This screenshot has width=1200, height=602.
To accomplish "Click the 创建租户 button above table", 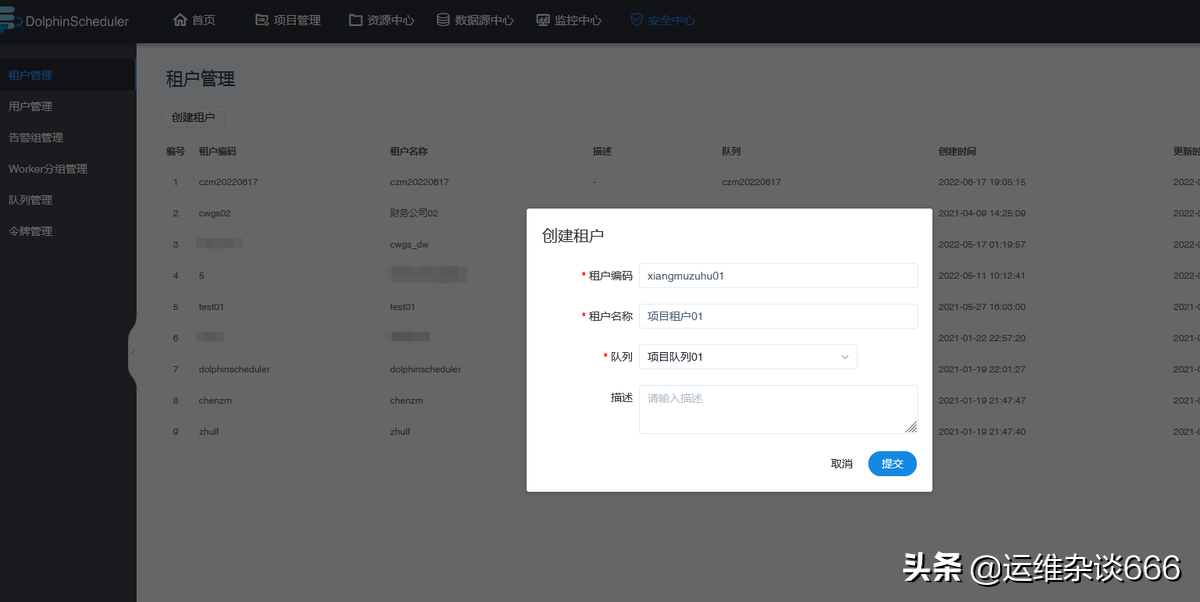I will (193, 117).
